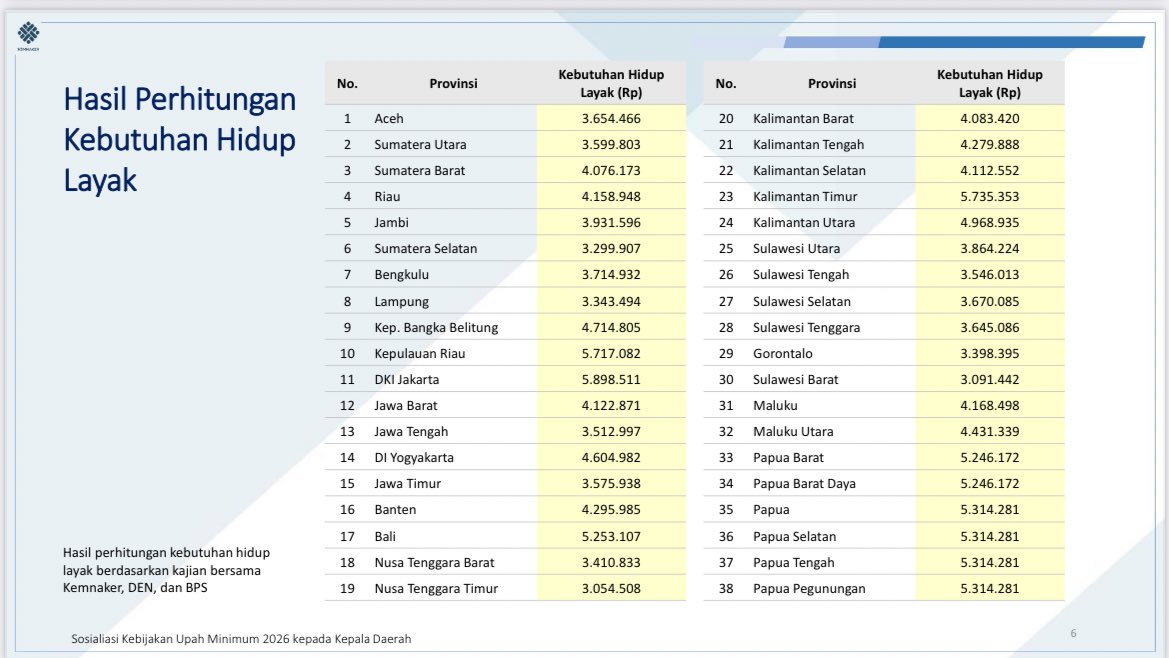This screenshot has width=1169, height=658.
Task: Select row number 19 in left table
Action: pyautogui.click(x=347, y=589)
